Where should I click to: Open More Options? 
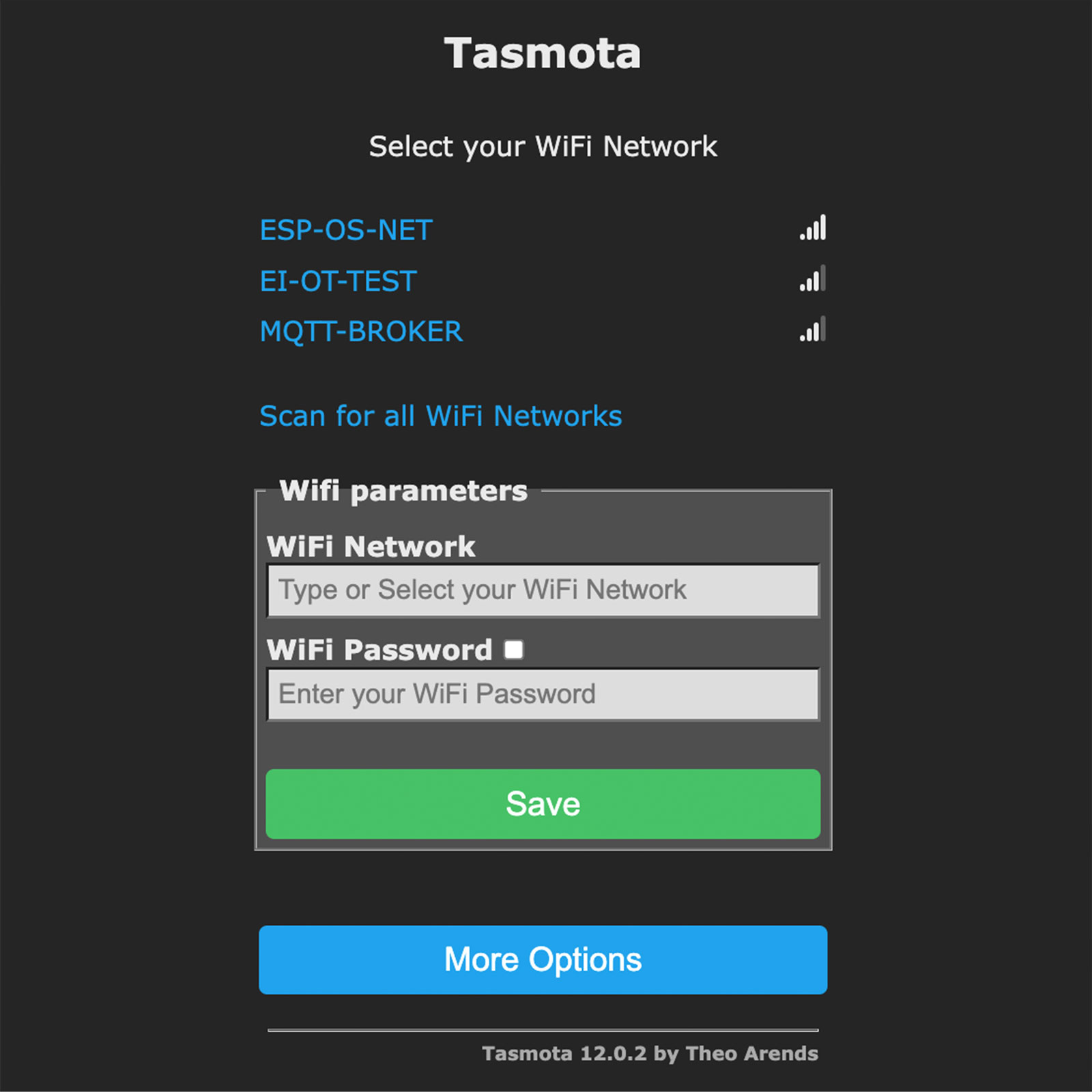(543, 960)
